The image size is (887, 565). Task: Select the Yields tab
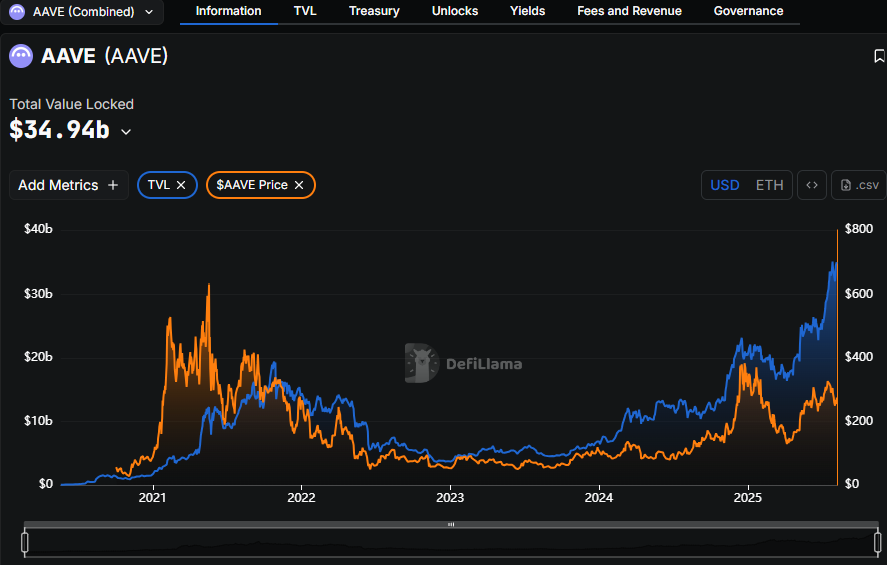tap(527, 11)
